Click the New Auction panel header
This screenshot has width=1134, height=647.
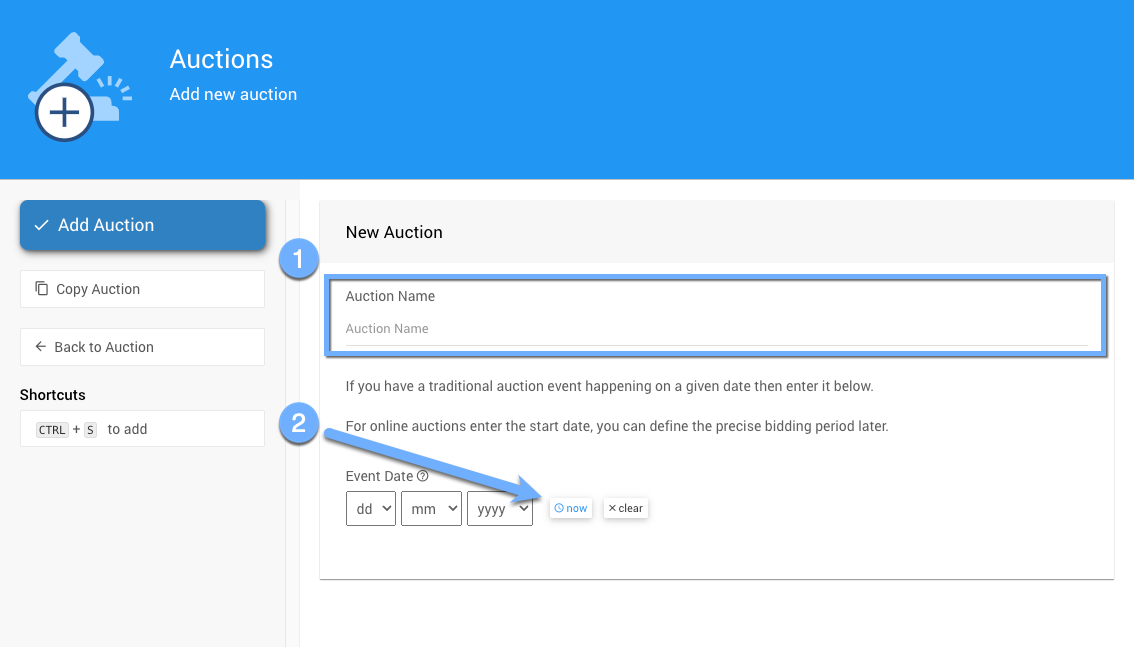click(394, 232)
